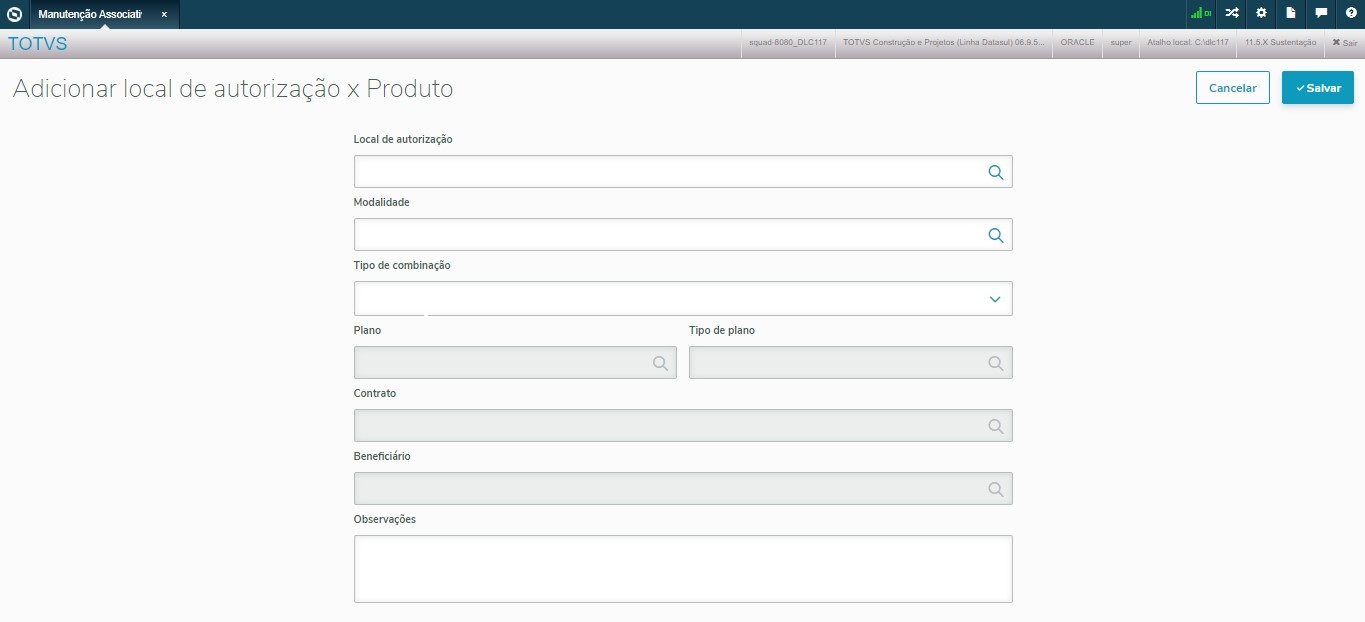Open settings via the gear icon
This screenshot has width=1365, height=622.
(1262, 14)
